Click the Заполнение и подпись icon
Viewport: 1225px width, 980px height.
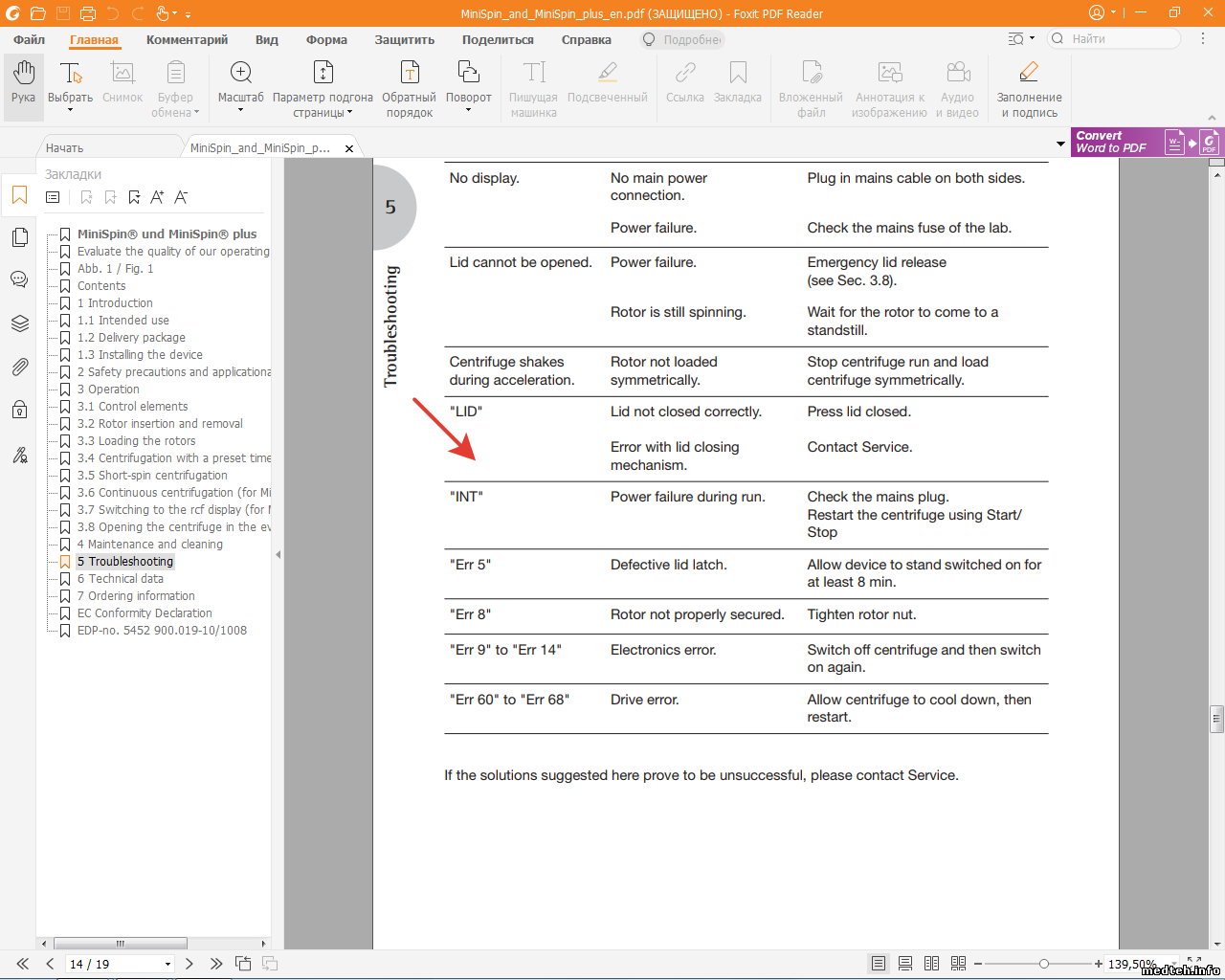(1029, 74)
